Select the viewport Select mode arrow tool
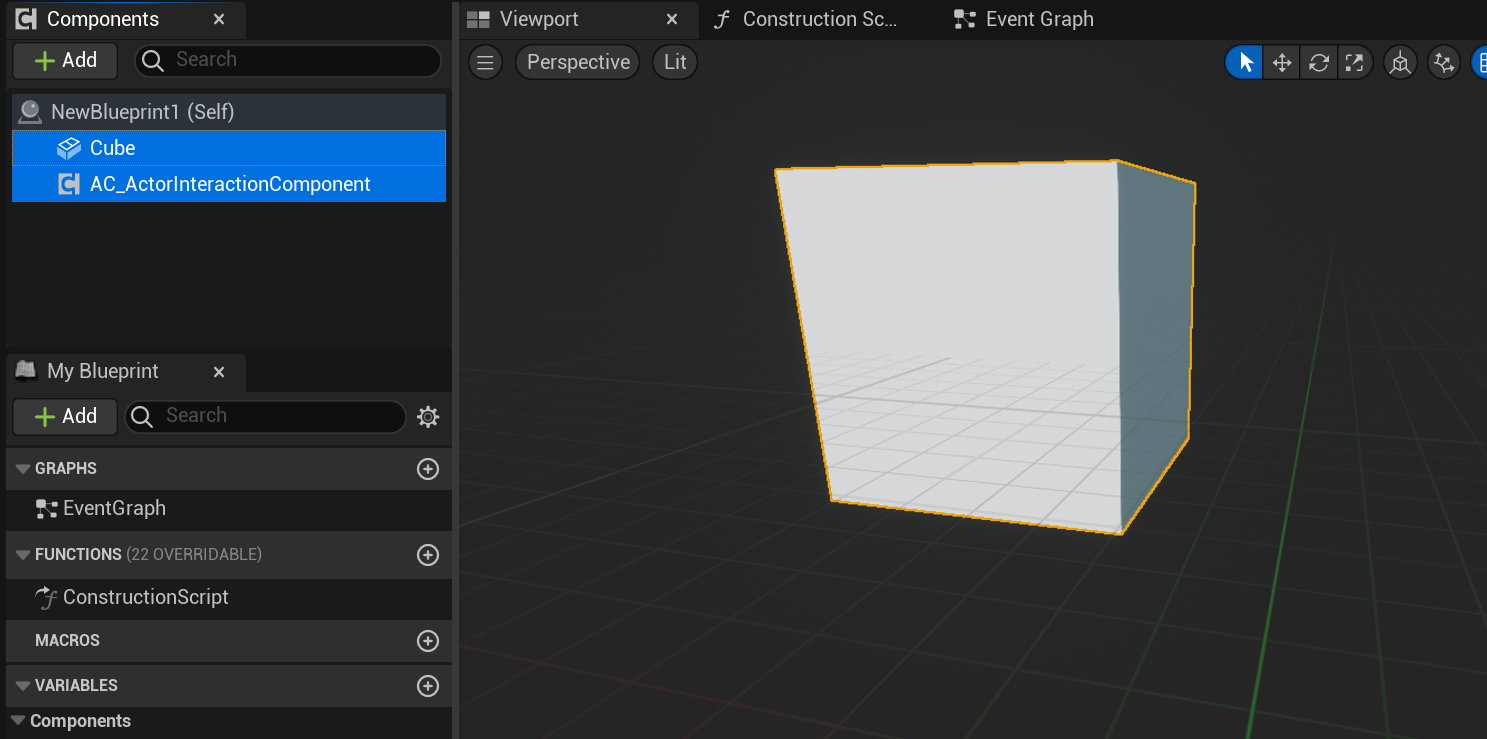 click(1246, 62)
